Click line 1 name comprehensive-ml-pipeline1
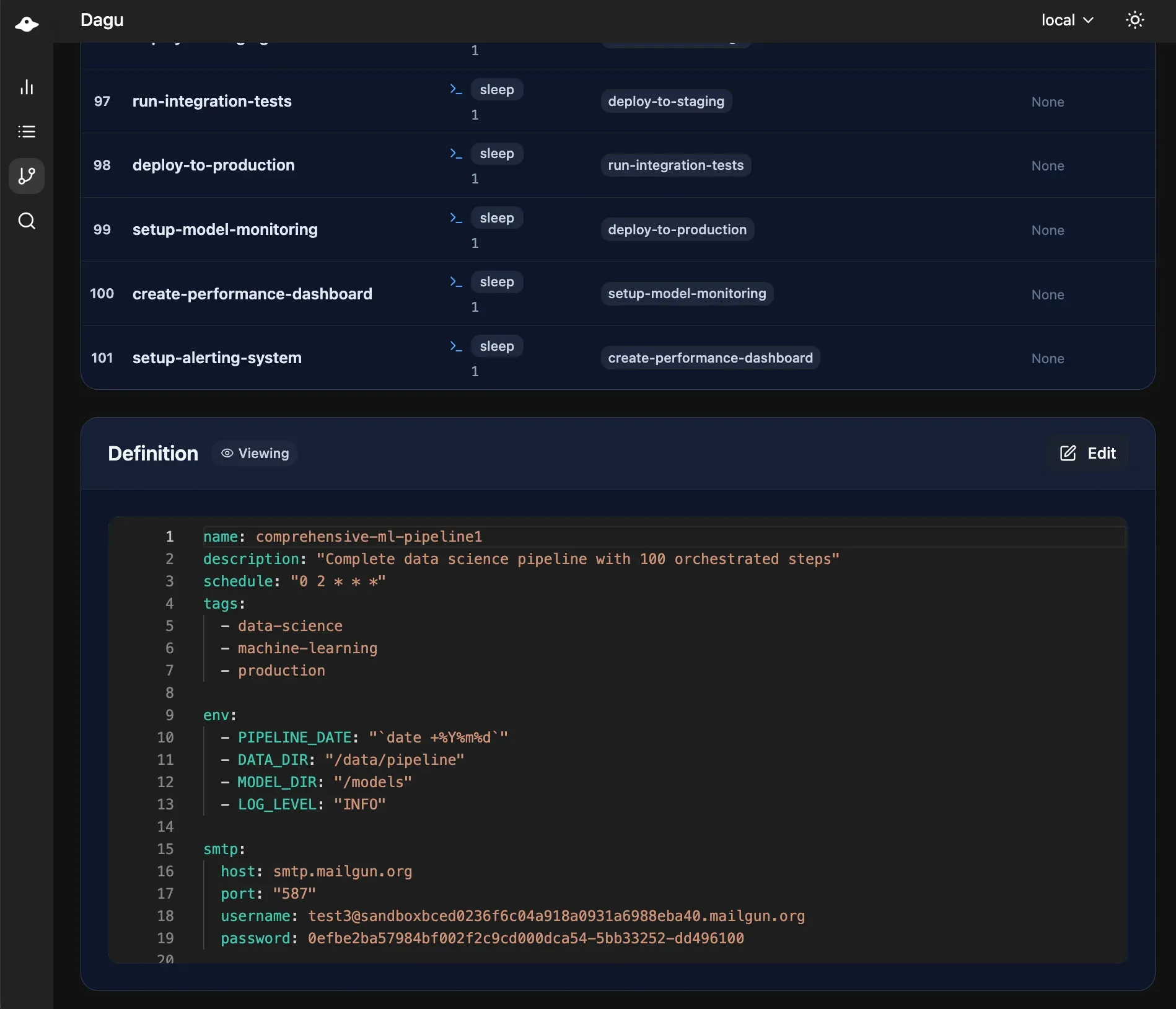1176x1009 pixels. (343, 537)
